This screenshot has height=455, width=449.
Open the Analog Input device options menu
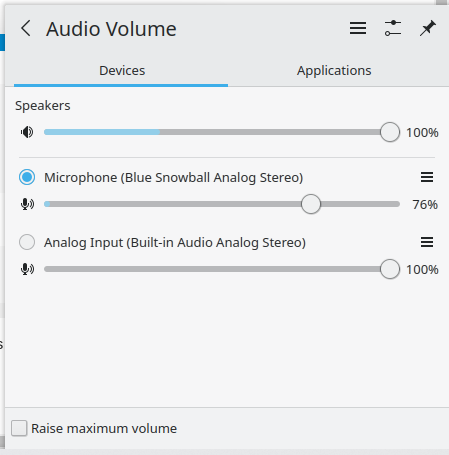click(427, 242)
